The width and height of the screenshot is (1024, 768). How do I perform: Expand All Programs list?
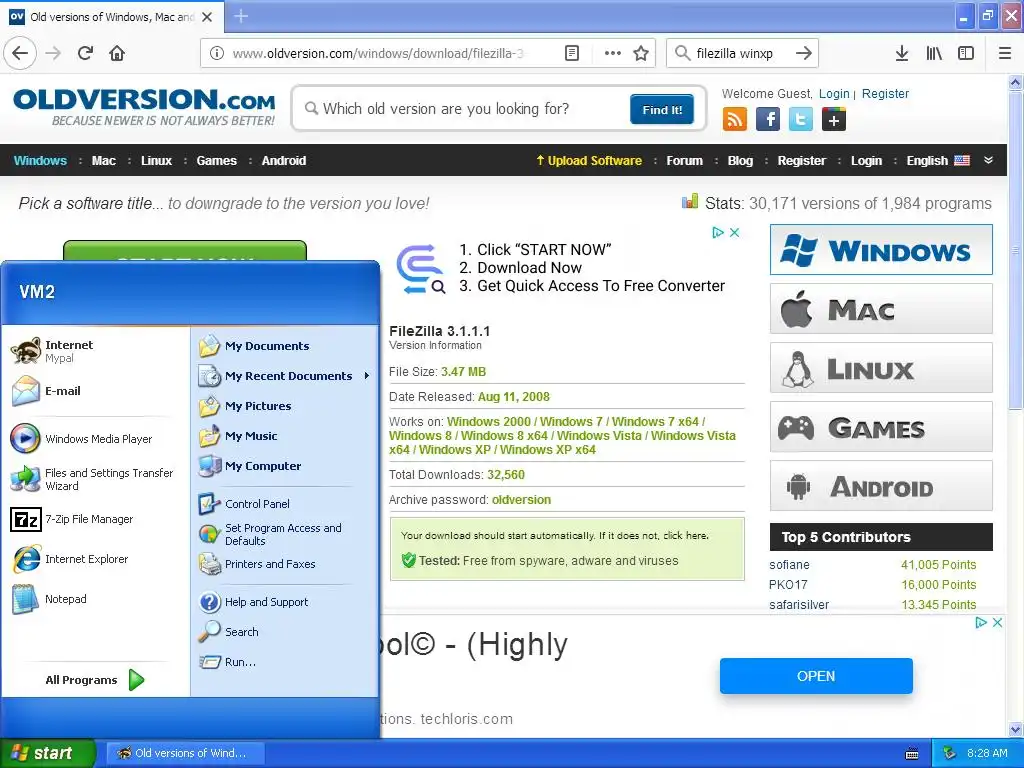click(95, 680)
